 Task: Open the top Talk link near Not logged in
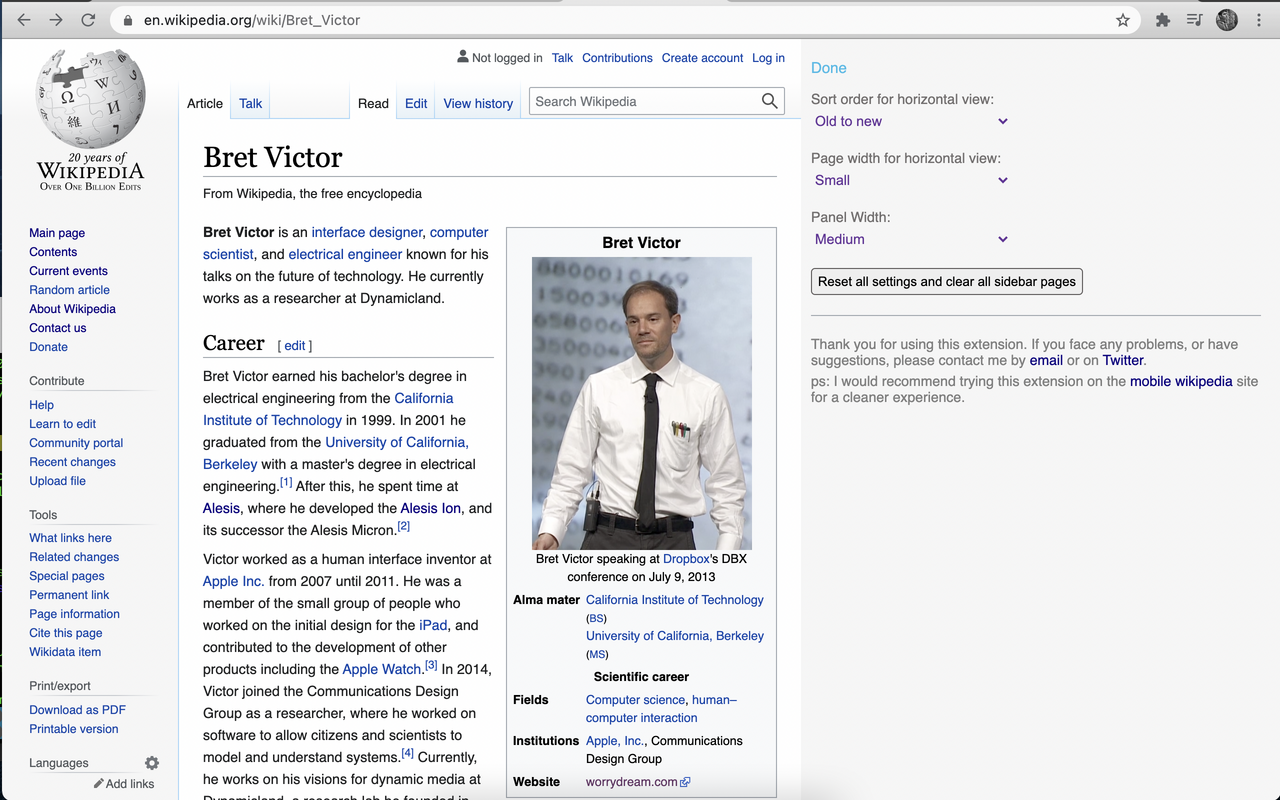[562, 58]
